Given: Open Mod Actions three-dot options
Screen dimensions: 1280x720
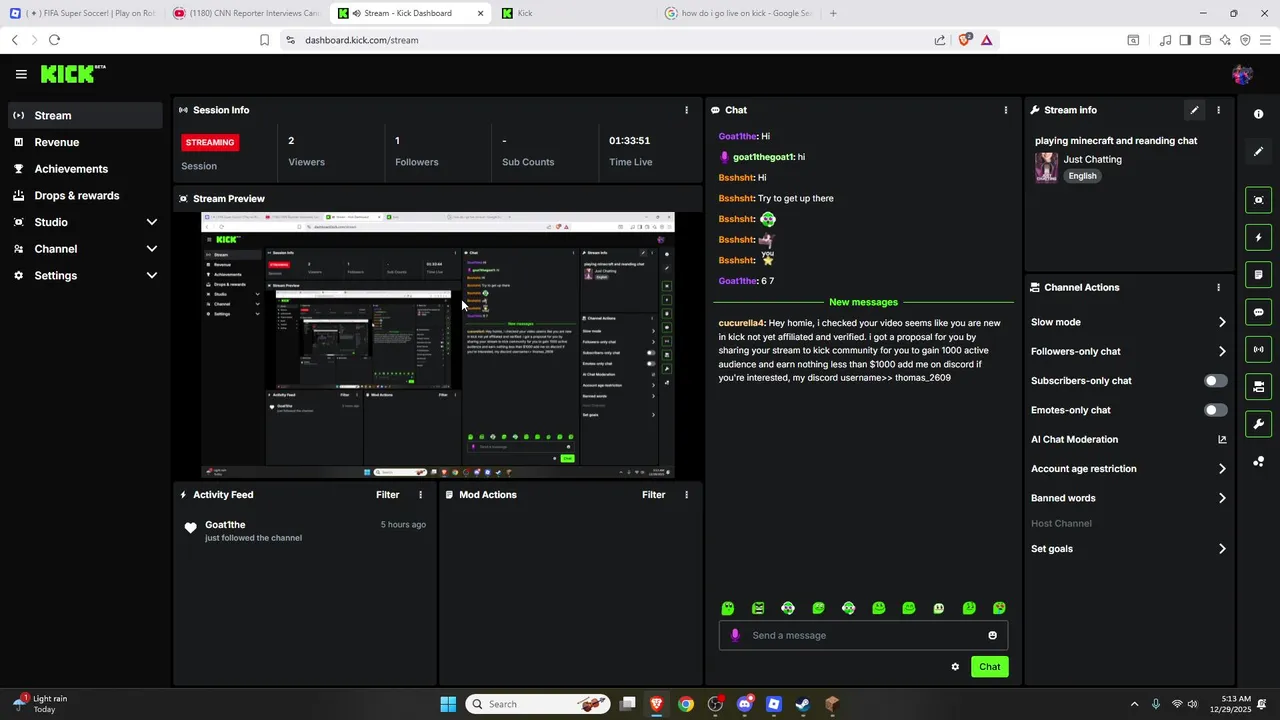Looking at the screenshot, I should (x=686, y=495).
